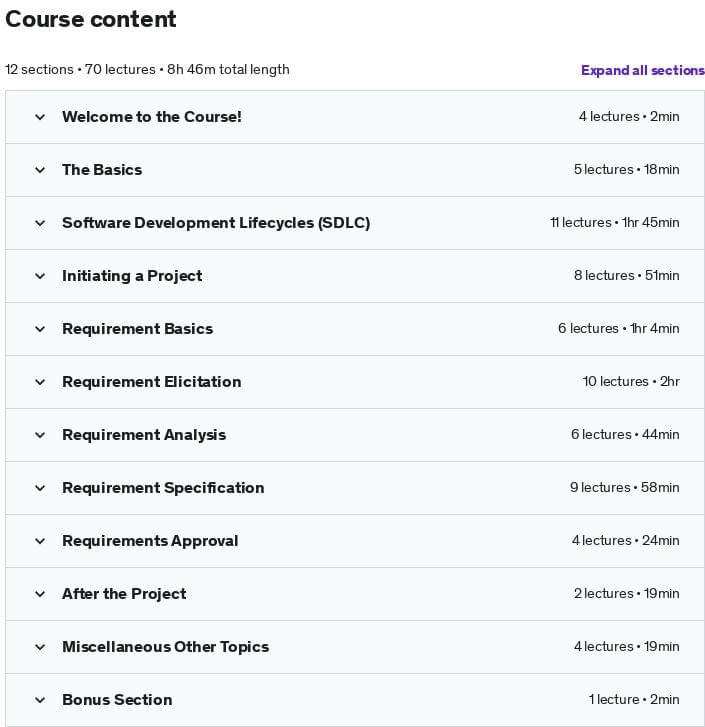Open chevron next to Requirement Basics
Viewport: 705px width, 727px height.
40,329
